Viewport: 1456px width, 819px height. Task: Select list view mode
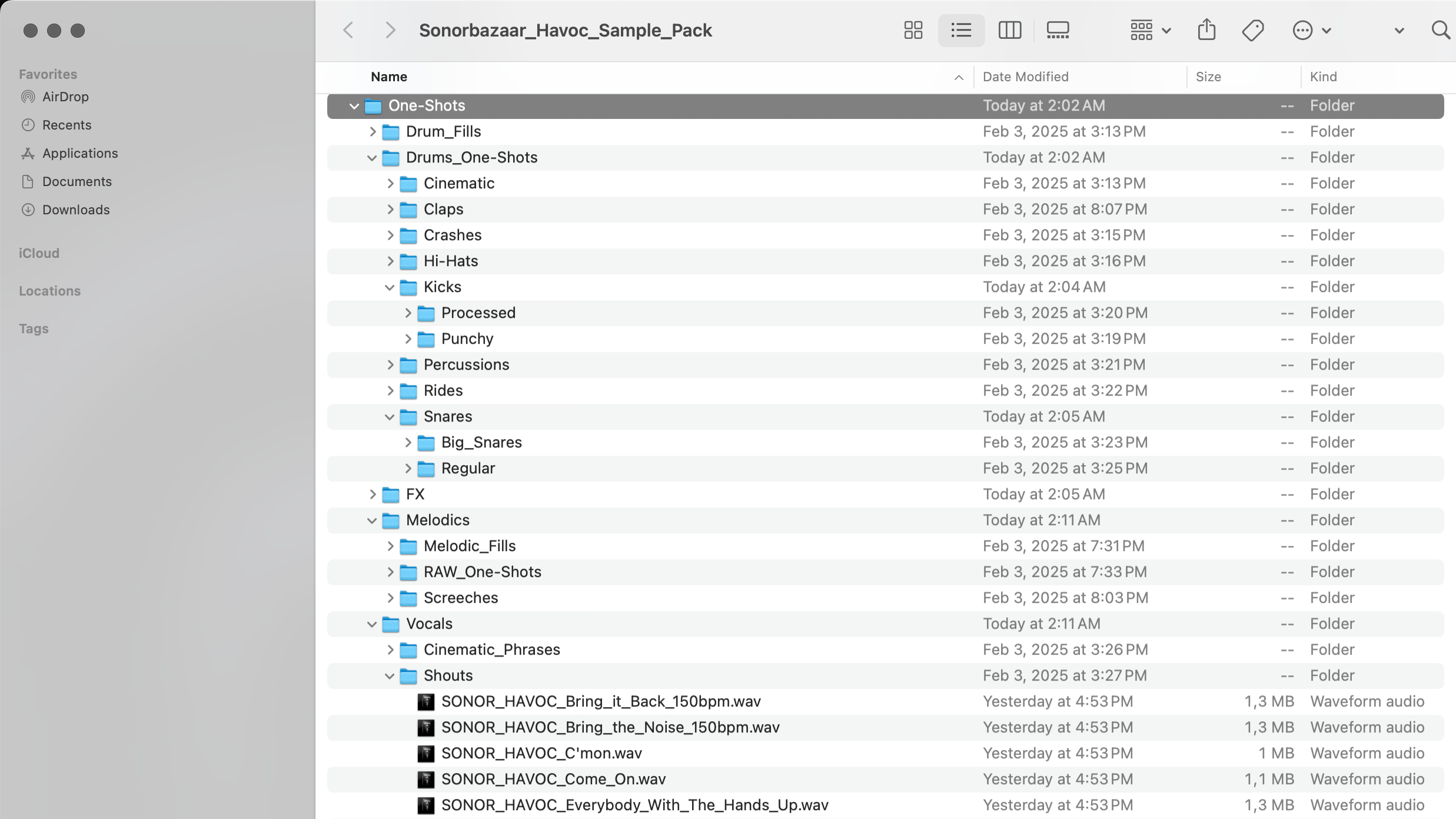[961, 30]
